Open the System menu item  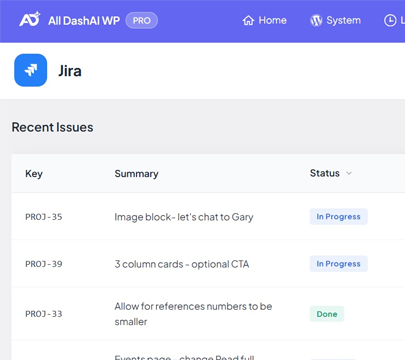[335, 20]
